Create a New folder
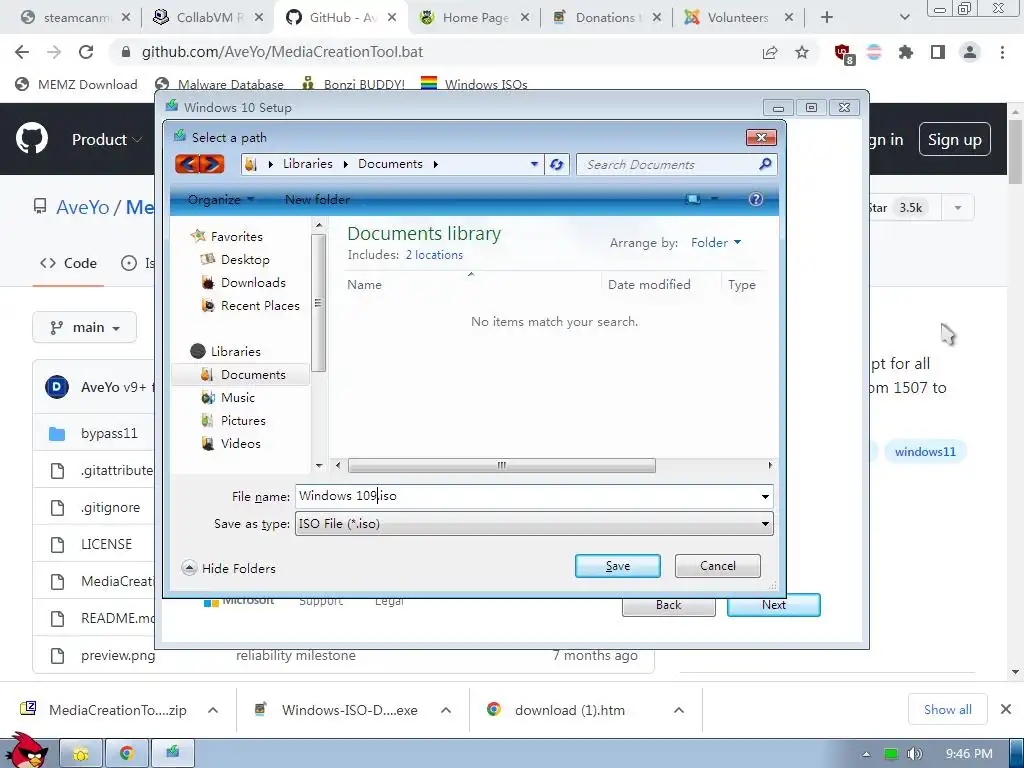Image resolution: width=1024 pixels, height=768 pixels. [x=317, y=200]
